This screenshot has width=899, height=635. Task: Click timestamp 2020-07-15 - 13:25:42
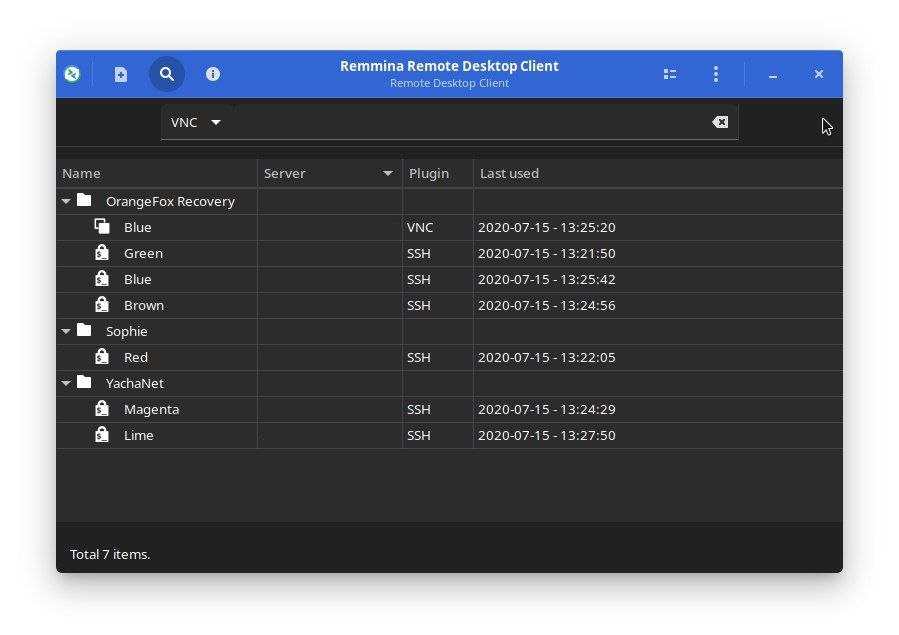click(x=546, y=280)
